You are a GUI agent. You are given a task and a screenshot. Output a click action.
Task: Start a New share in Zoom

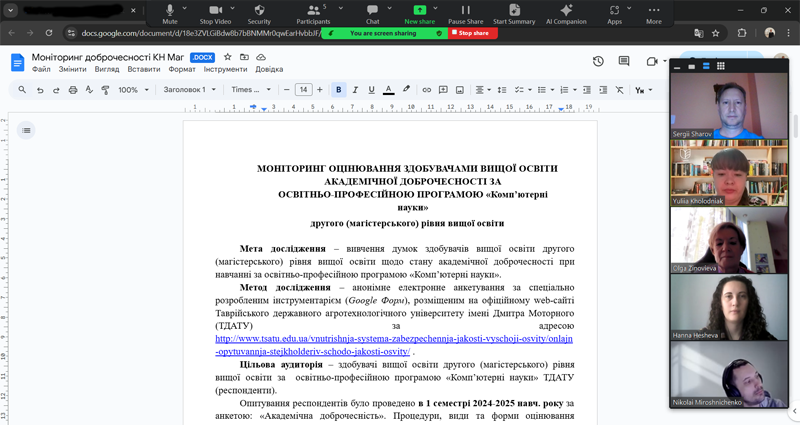coord(419,14)
